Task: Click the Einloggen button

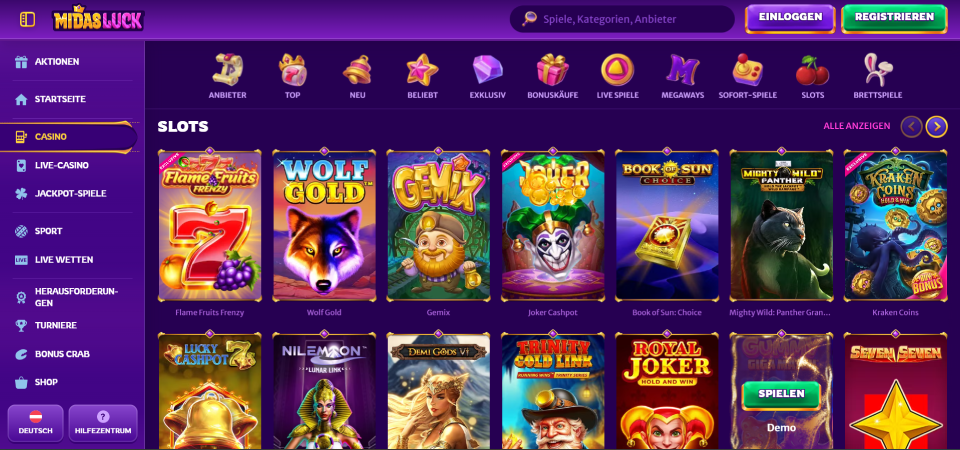Action: [x=790, y=17]
